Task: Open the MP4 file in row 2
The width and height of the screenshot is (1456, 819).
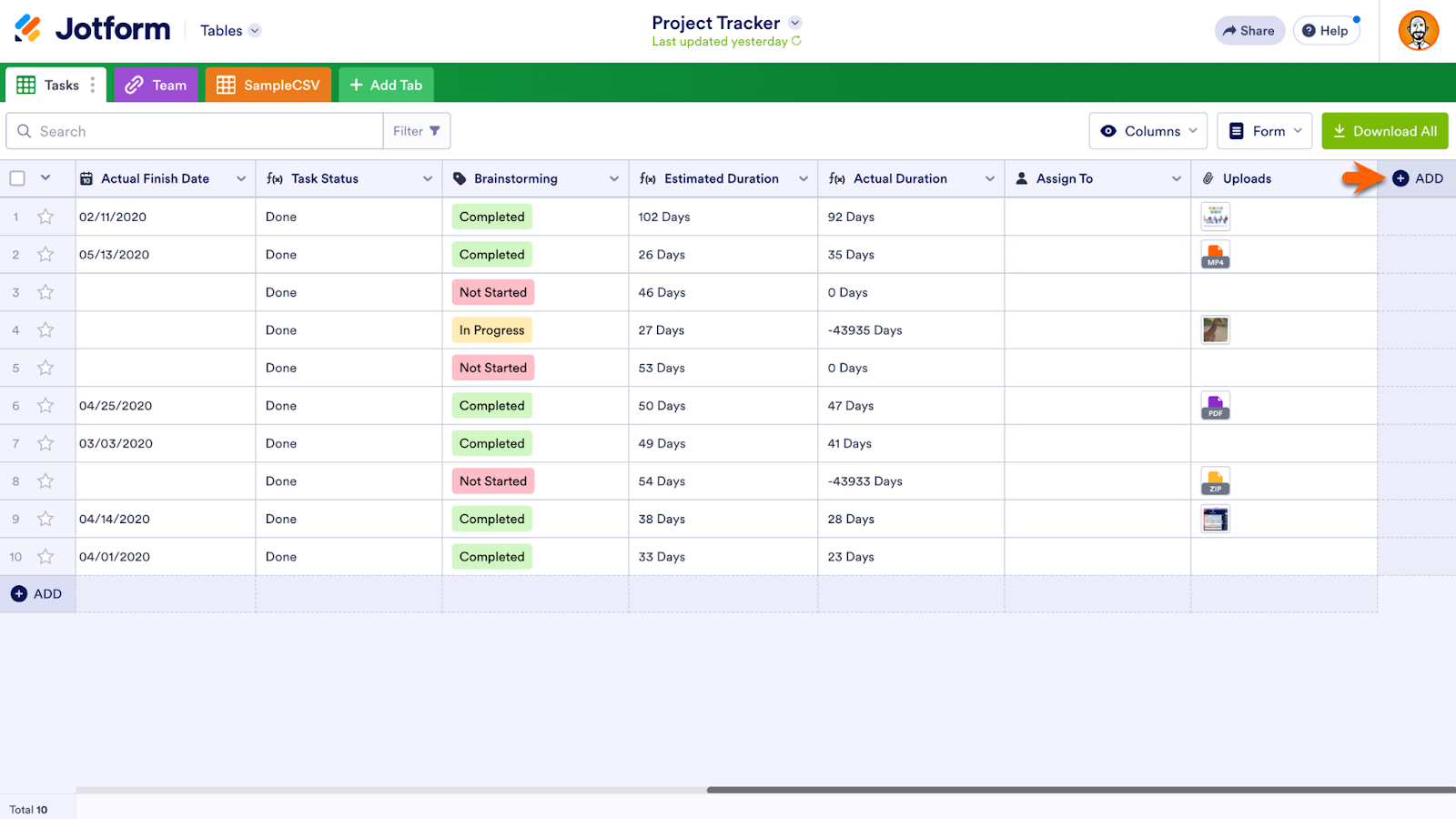Action: click(1215, 256)
